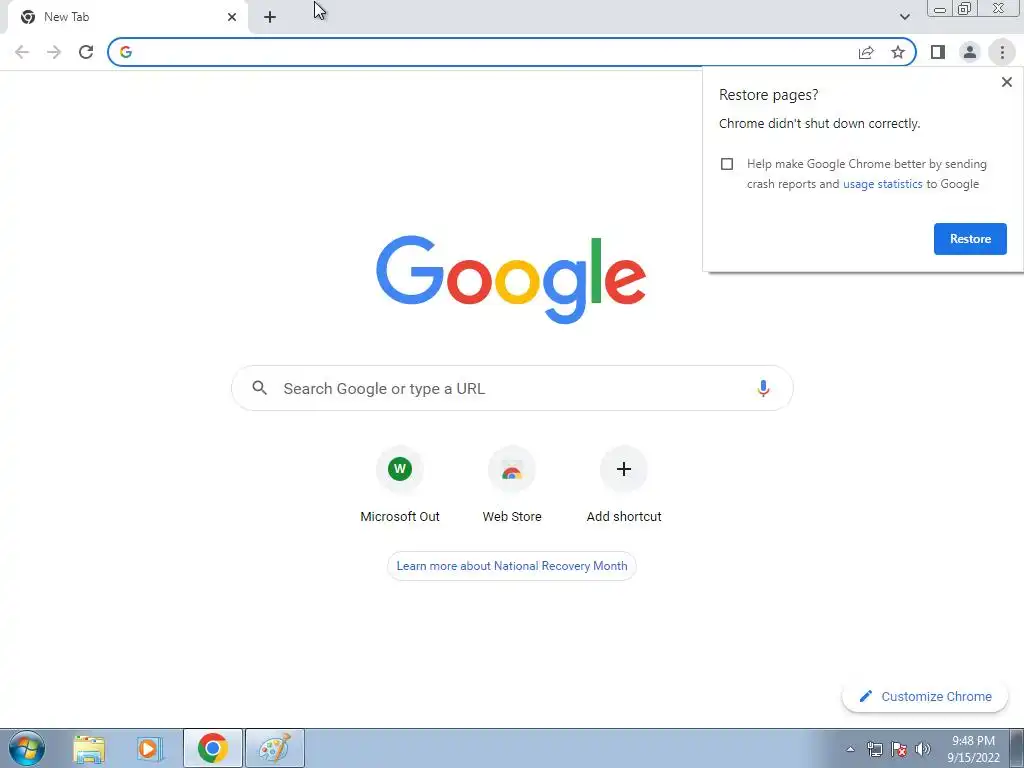Open the side panel icon
This screenshot has height=768, width=1024.
pos(938,52)
